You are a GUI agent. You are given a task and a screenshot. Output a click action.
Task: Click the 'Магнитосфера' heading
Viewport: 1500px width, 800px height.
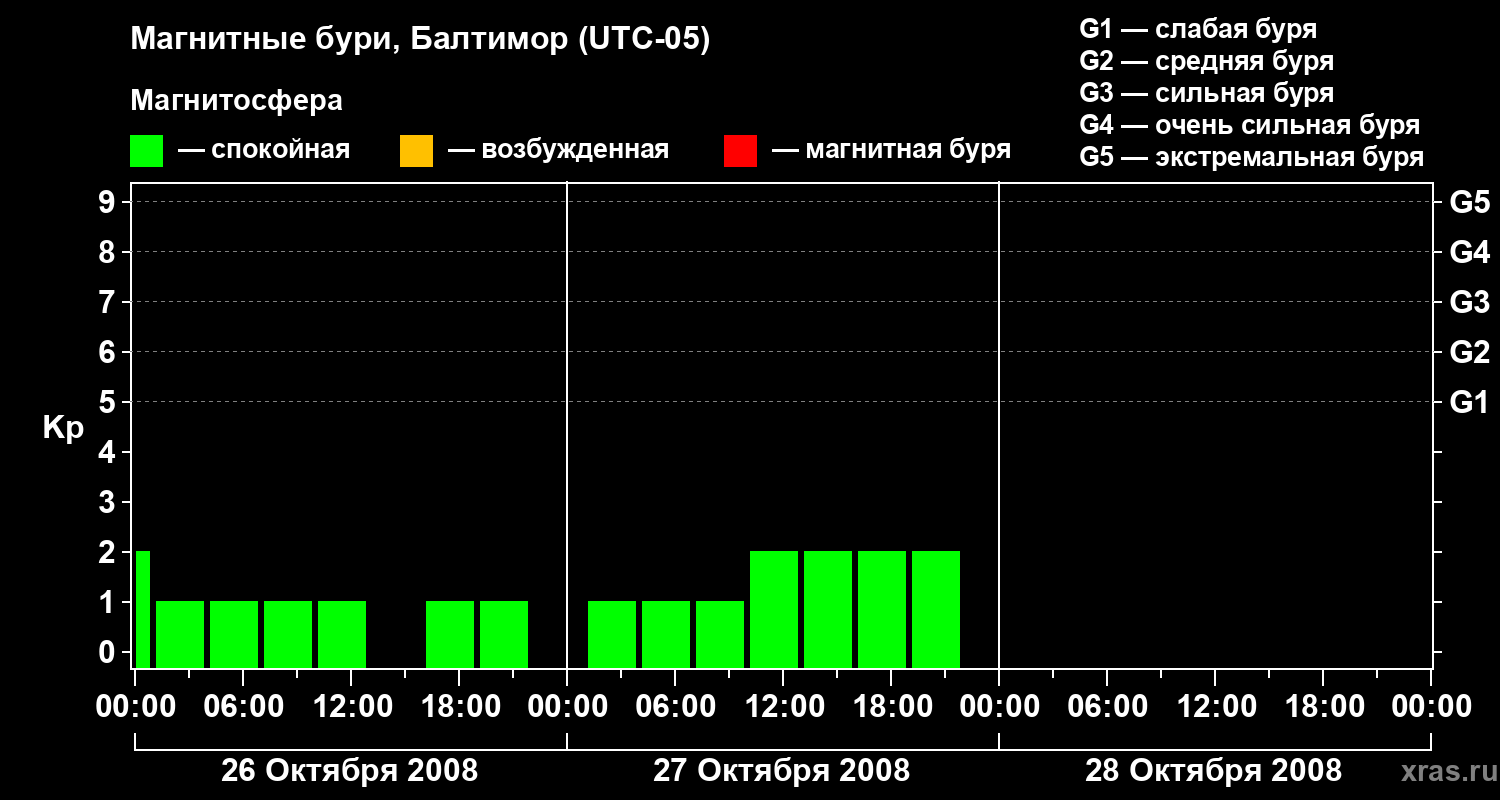[x=236, y=101]
